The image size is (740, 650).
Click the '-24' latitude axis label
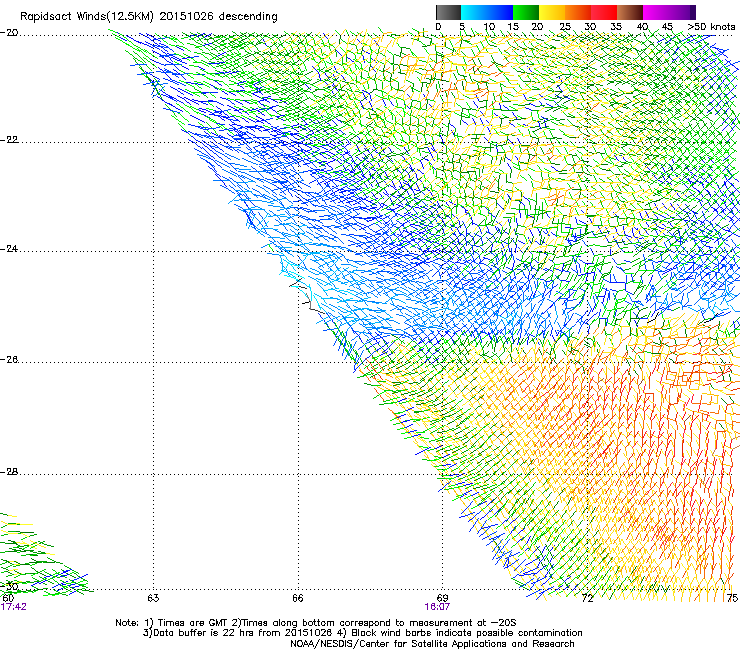[9, 248]
